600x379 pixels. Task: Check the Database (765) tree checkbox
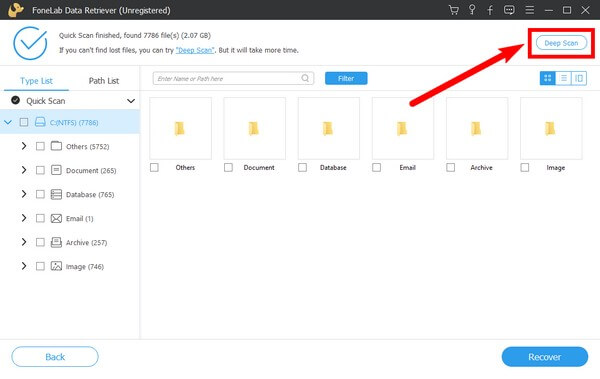[40, 194]
